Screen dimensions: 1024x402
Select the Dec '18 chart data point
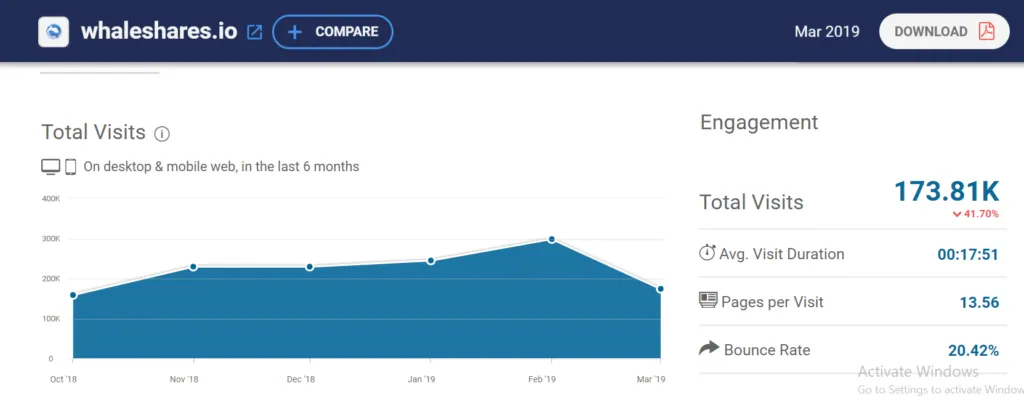pyautogui.click(x=310, y=267)
